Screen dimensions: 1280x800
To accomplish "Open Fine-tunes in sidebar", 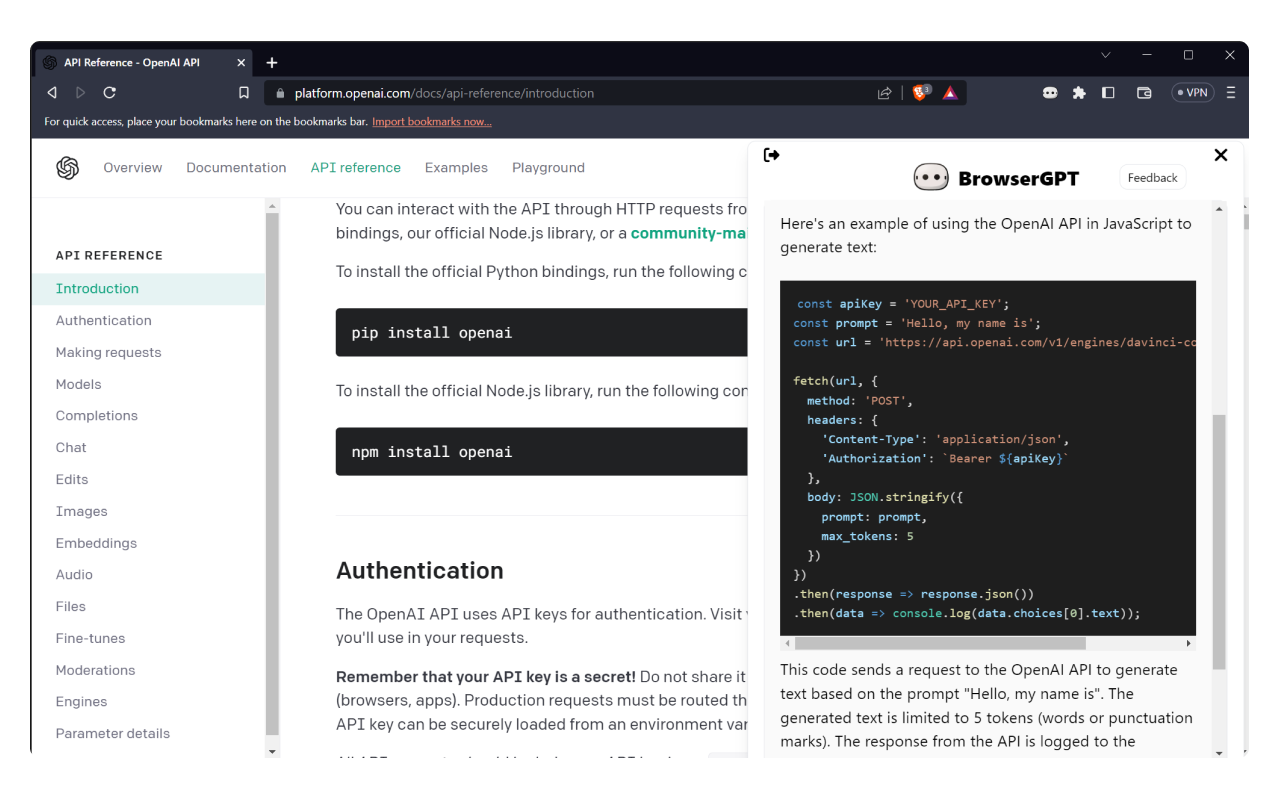I will 91,639.
